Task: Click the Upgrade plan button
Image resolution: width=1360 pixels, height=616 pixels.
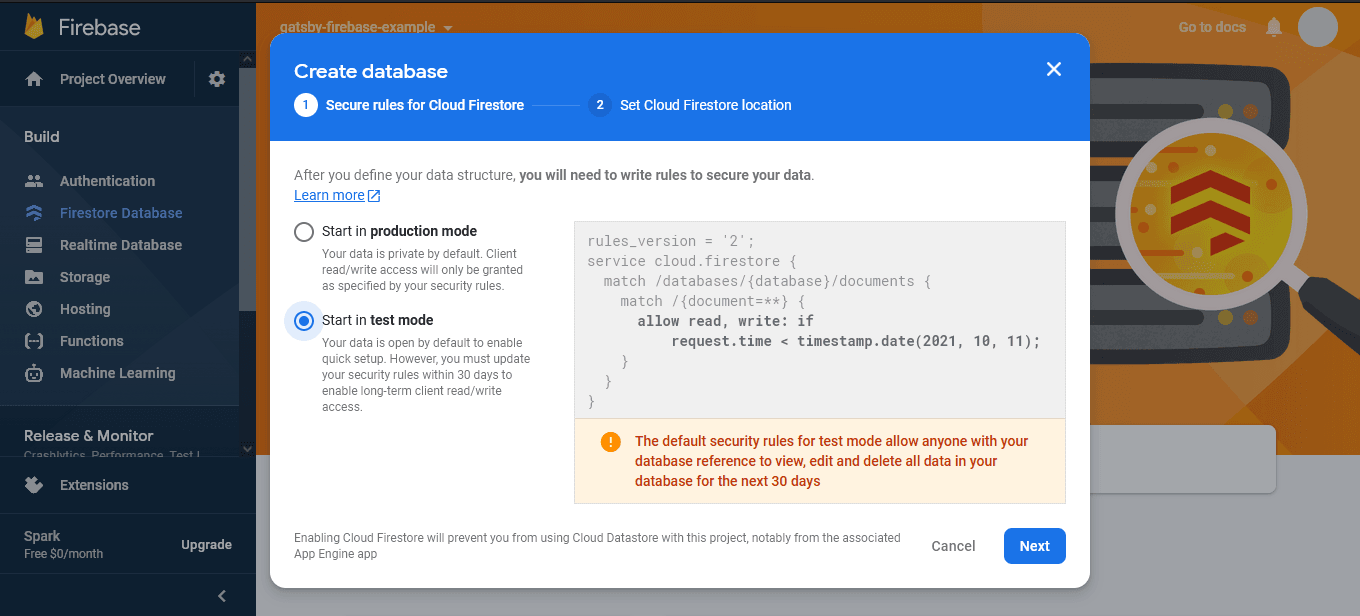Action: [x=206, y=545]
